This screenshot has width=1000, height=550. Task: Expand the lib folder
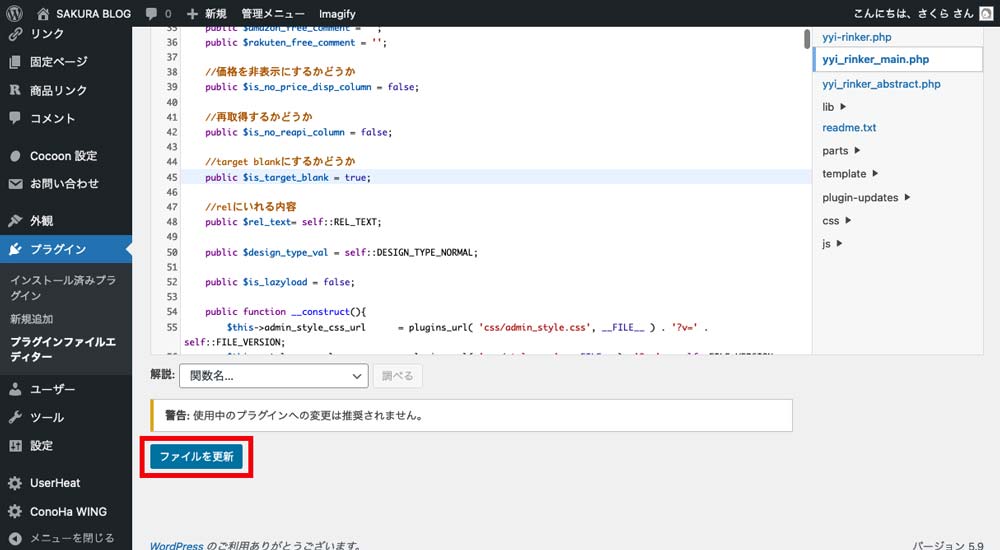(834, 107)
